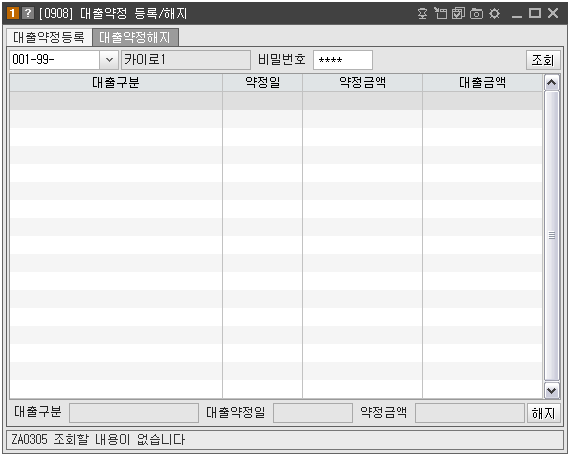This screenshot has height=456, width=570.
Task: Click the scrollbar down arrow
Action: (551, 391)
